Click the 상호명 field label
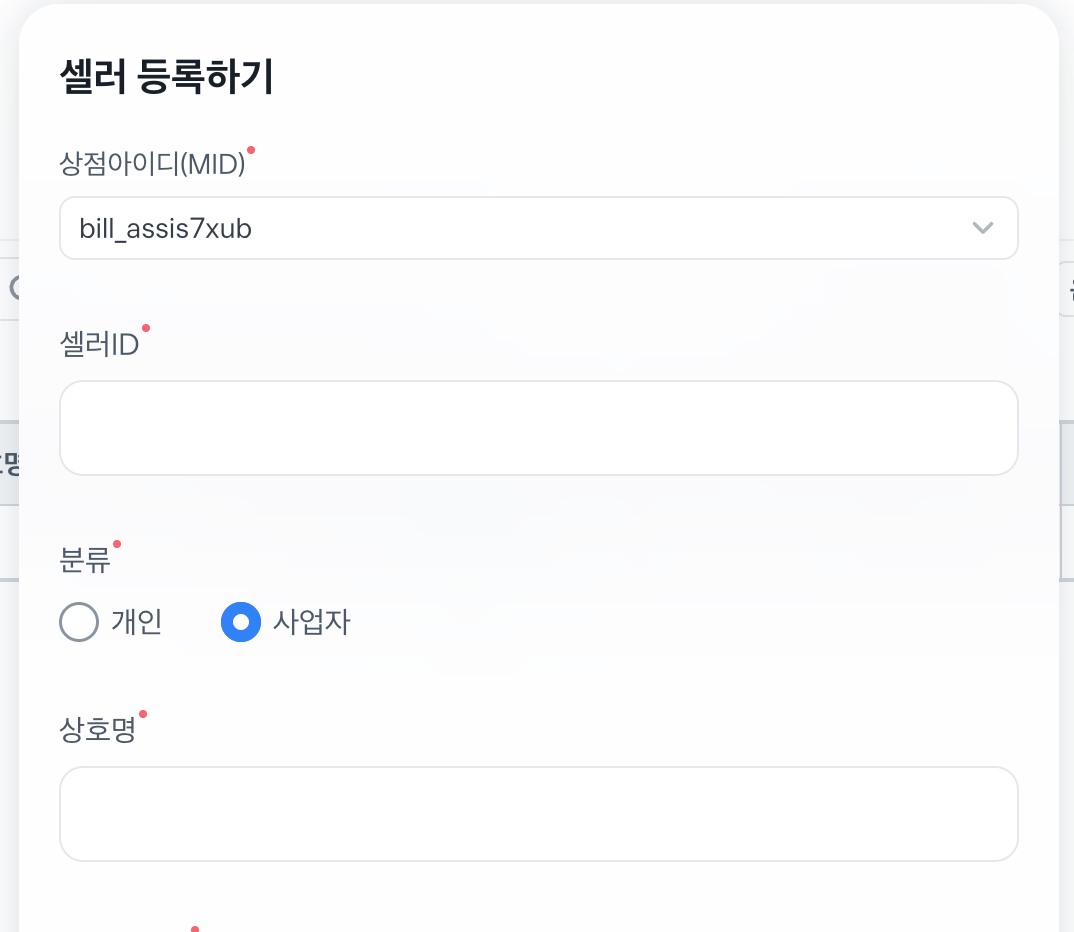This screenshot has width=1074, height=932. (x=98, y=731)
